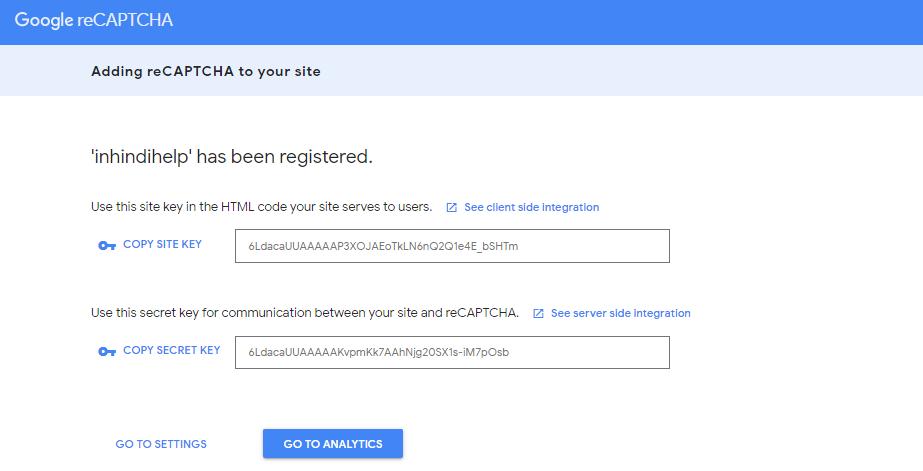
Task: Open analytics with GO TO ANALYTICS button
Action: [x=333, y=443]
